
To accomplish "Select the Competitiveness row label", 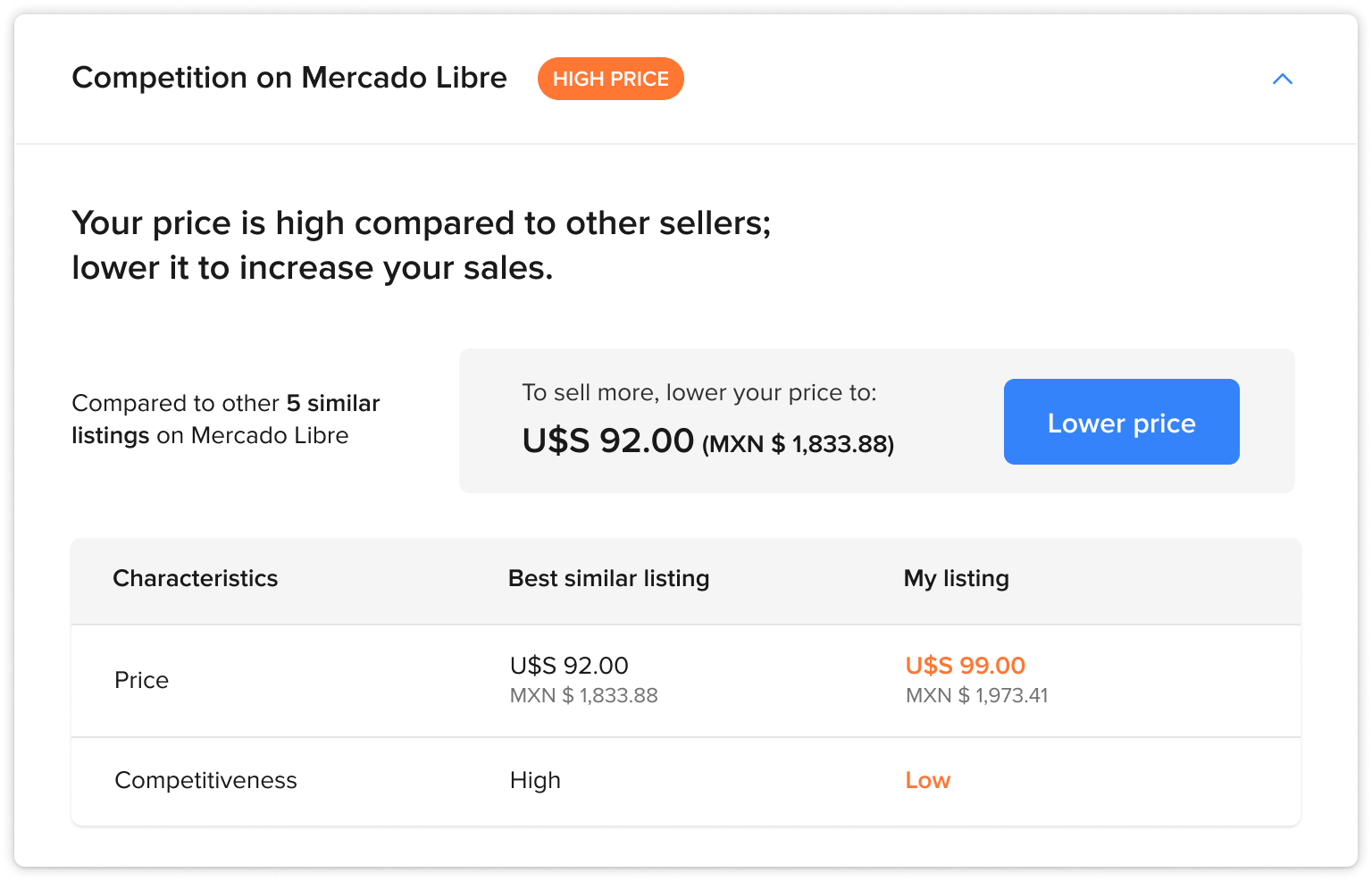I will click(x=205, y=780).
